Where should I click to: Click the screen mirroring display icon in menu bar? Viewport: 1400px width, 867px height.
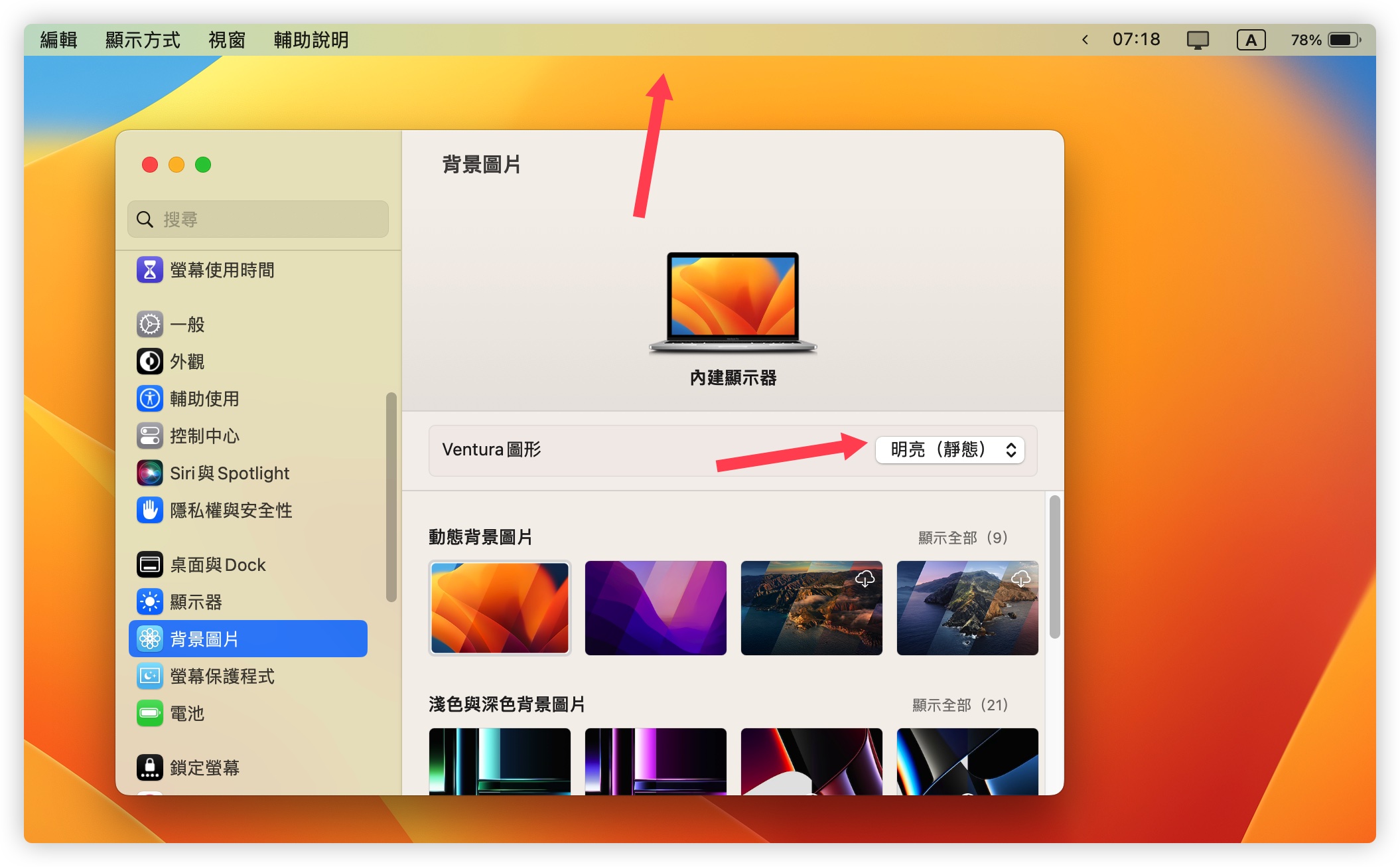click(x=1198, y=40)
